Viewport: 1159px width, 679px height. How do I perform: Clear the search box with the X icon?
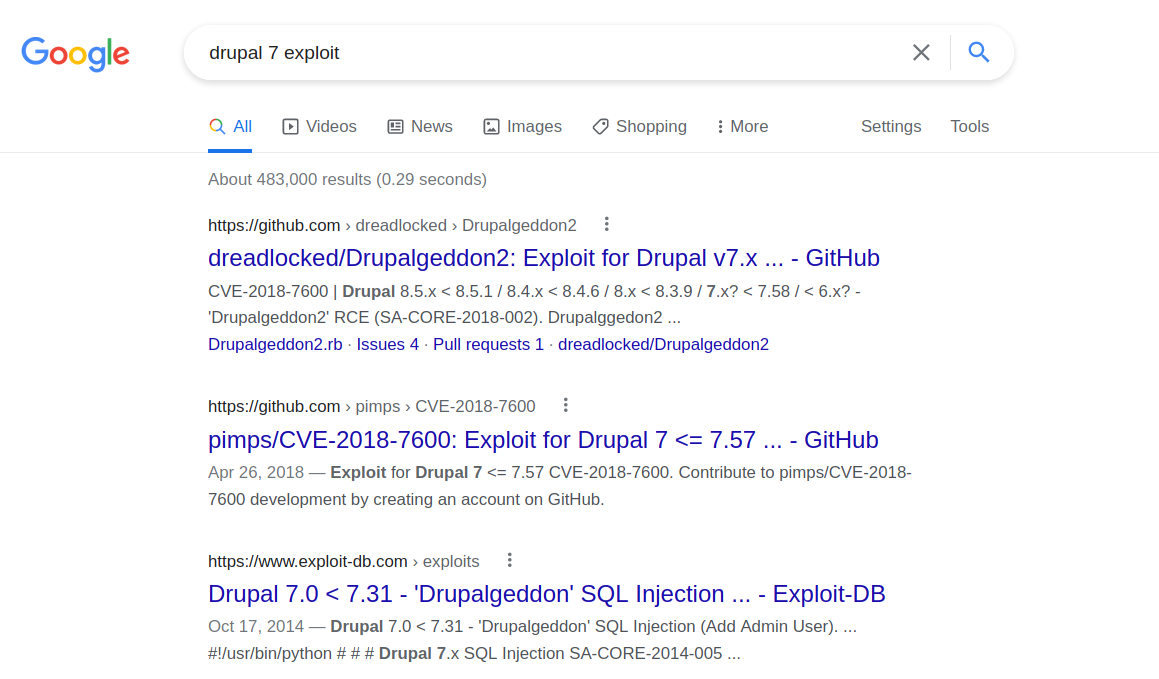921,52
